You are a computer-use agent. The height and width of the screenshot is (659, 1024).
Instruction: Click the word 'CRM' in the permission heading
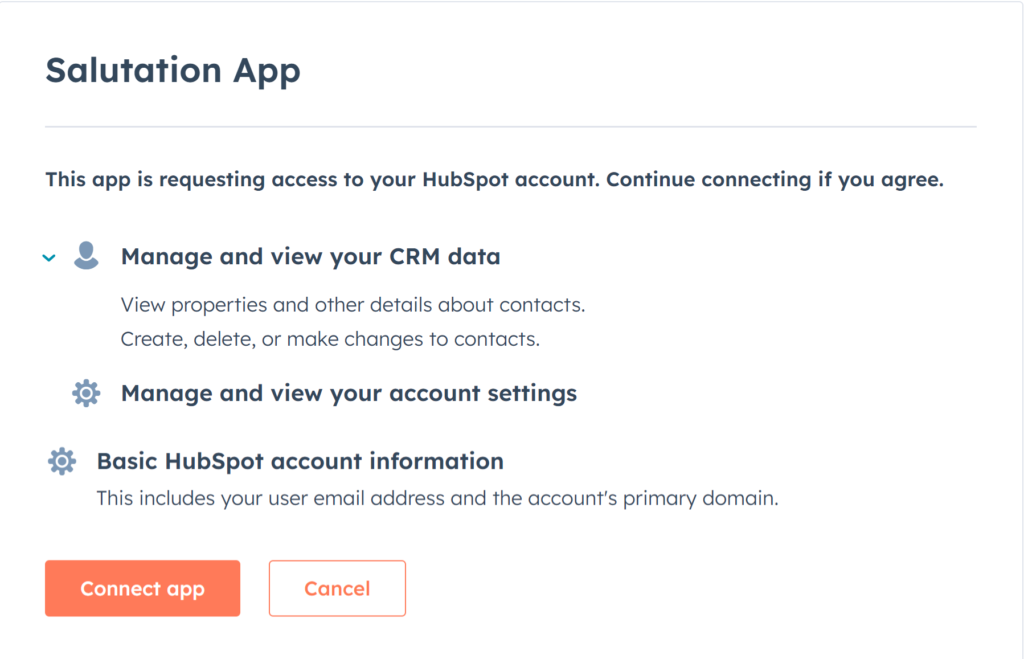tap(415, 257)
